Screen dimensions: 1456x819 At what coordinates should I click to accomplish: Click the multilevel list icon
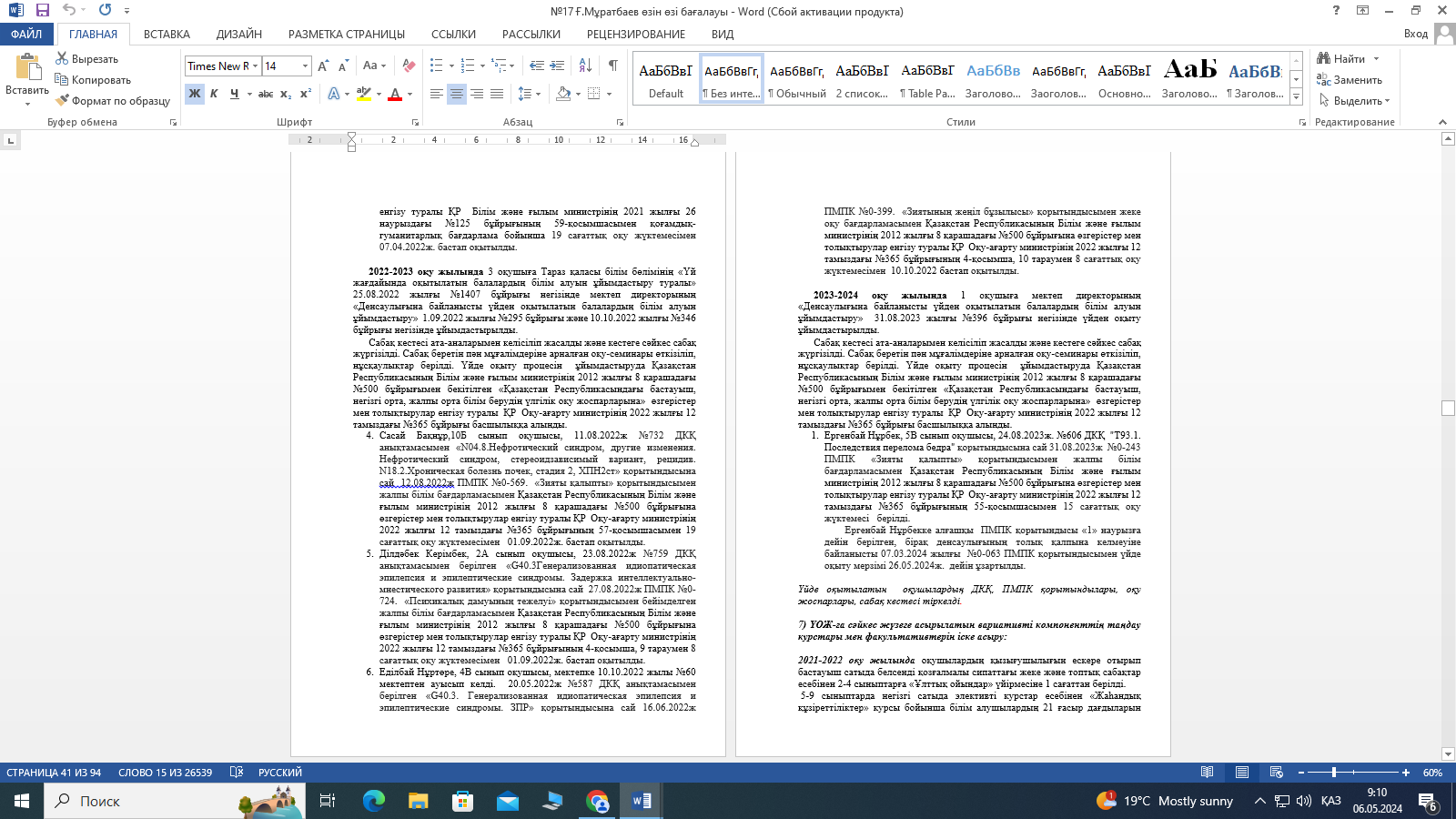click(499, 66)
